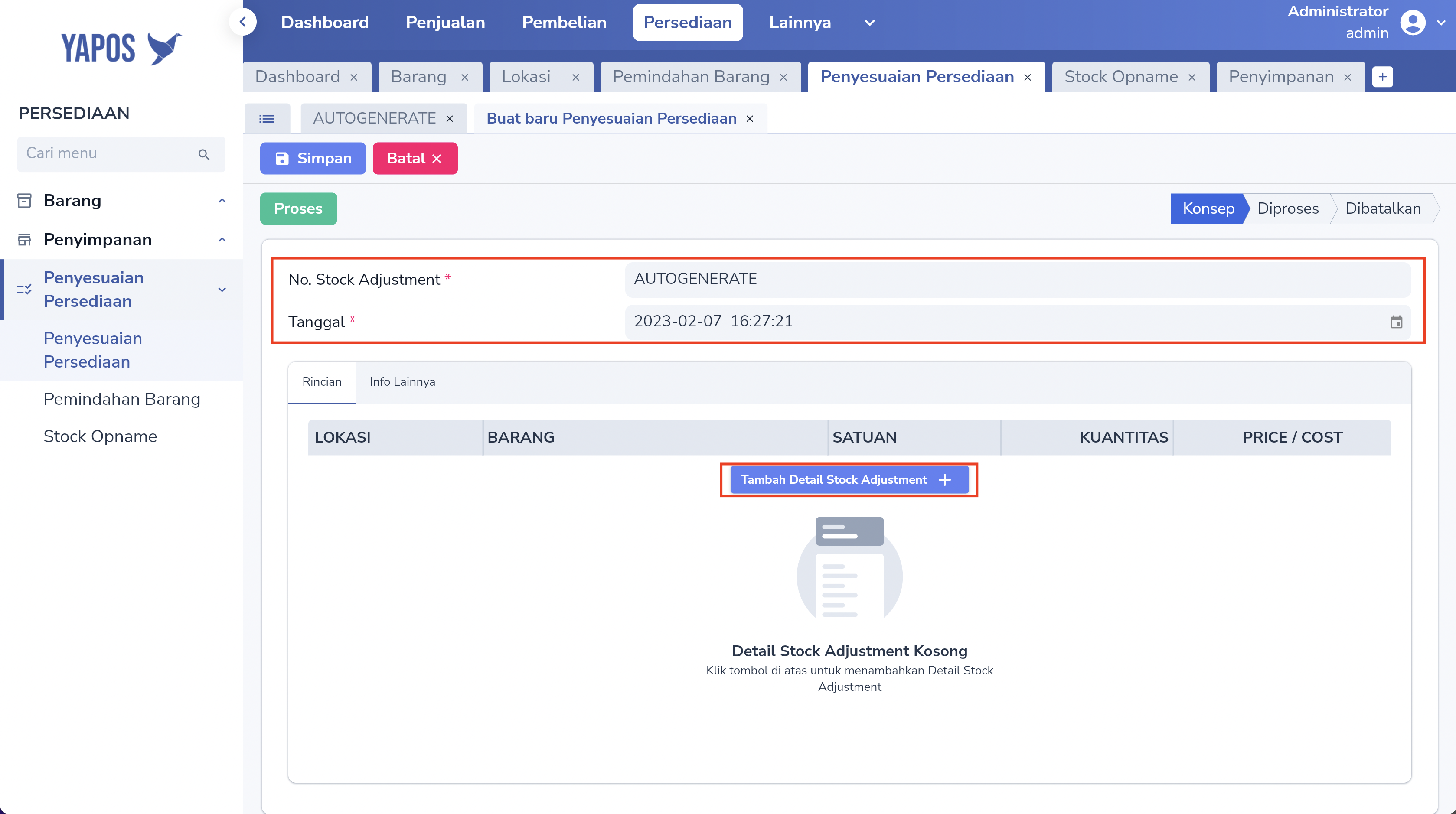Viewport: 1456px width, 814px height.
Task: Select the AUTOGENERATE sub-tab
Action: point(374,119)
